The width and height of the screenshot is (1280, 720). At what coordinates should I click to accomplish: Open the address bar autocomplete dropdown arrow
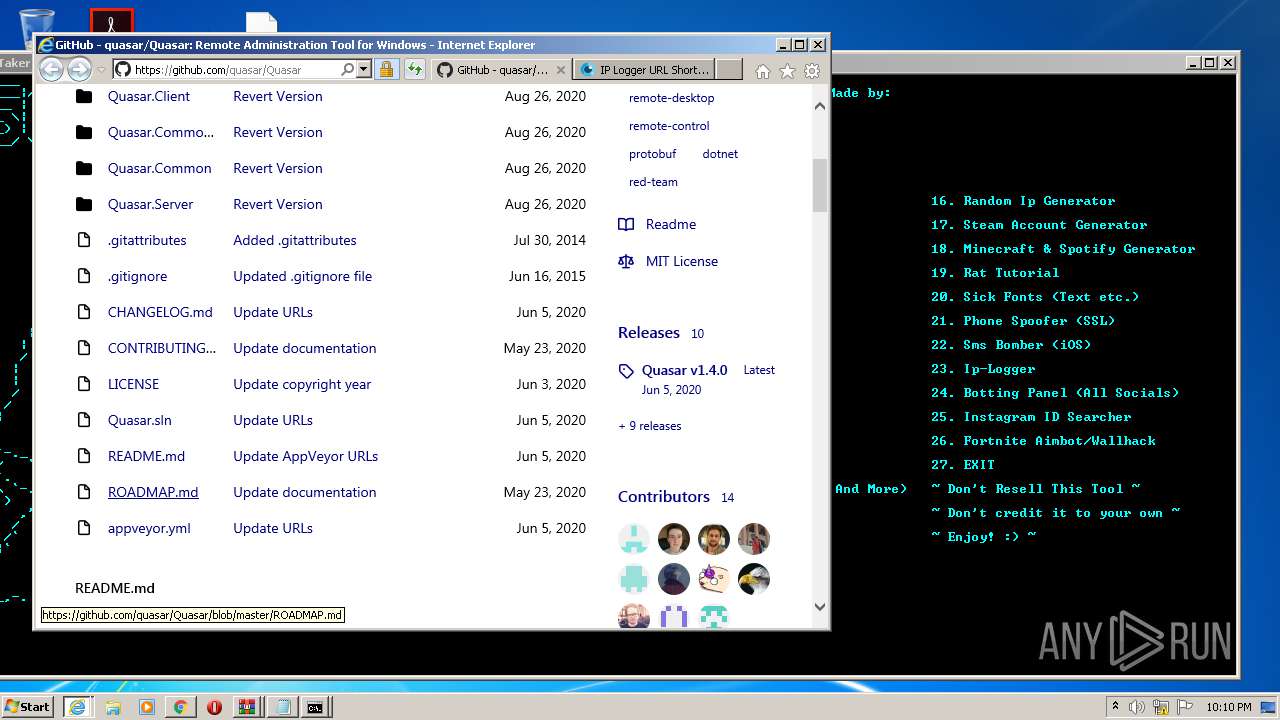364,70
